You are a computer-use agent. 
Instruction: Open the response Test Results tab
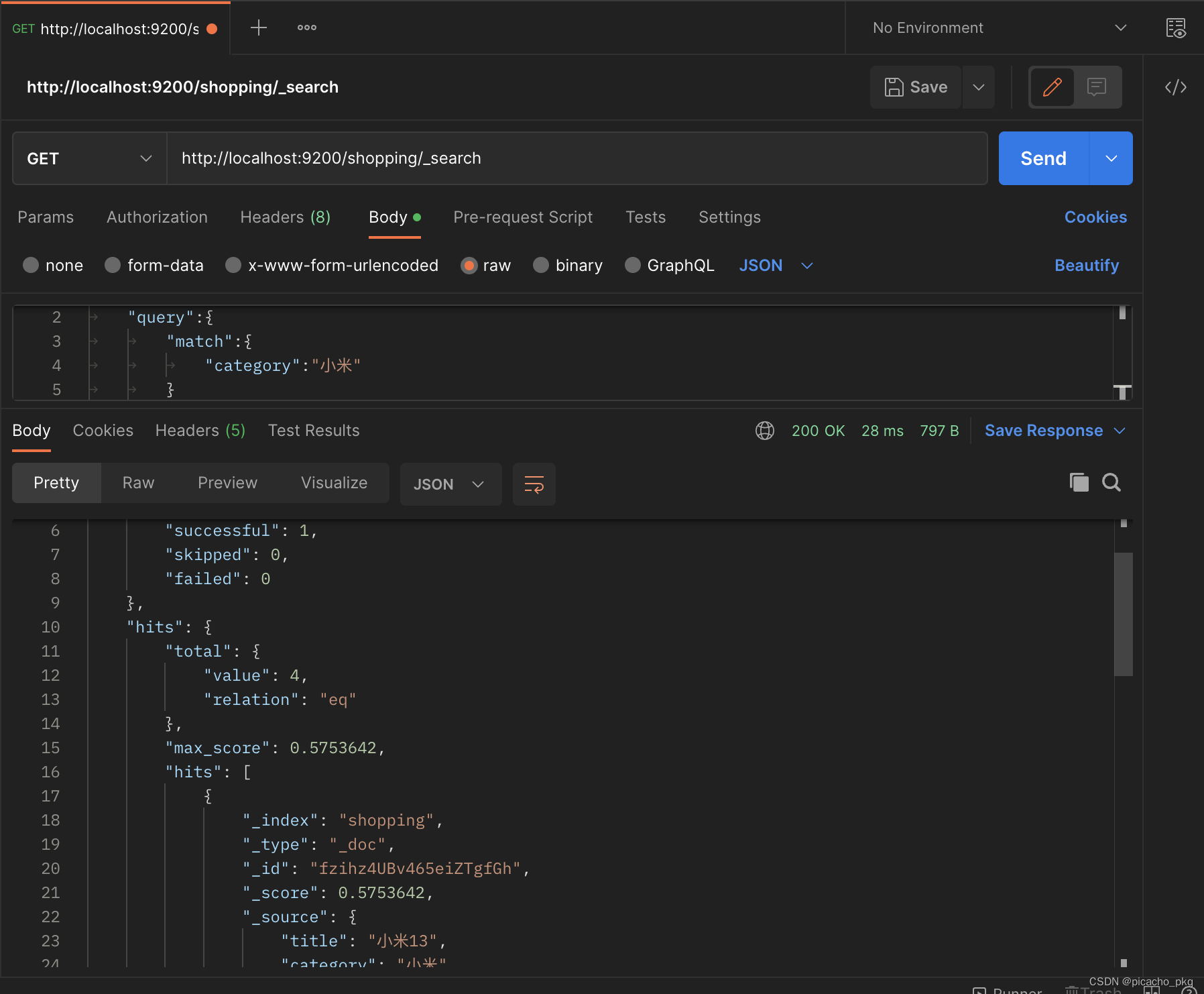314,431
